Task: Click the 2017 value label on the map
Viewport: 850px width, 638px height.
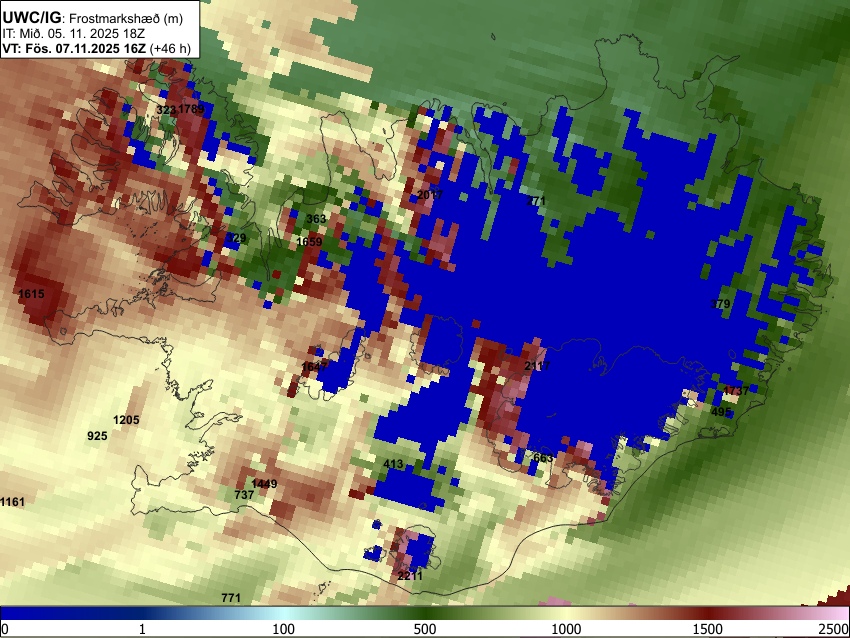Action: point(430,195)
